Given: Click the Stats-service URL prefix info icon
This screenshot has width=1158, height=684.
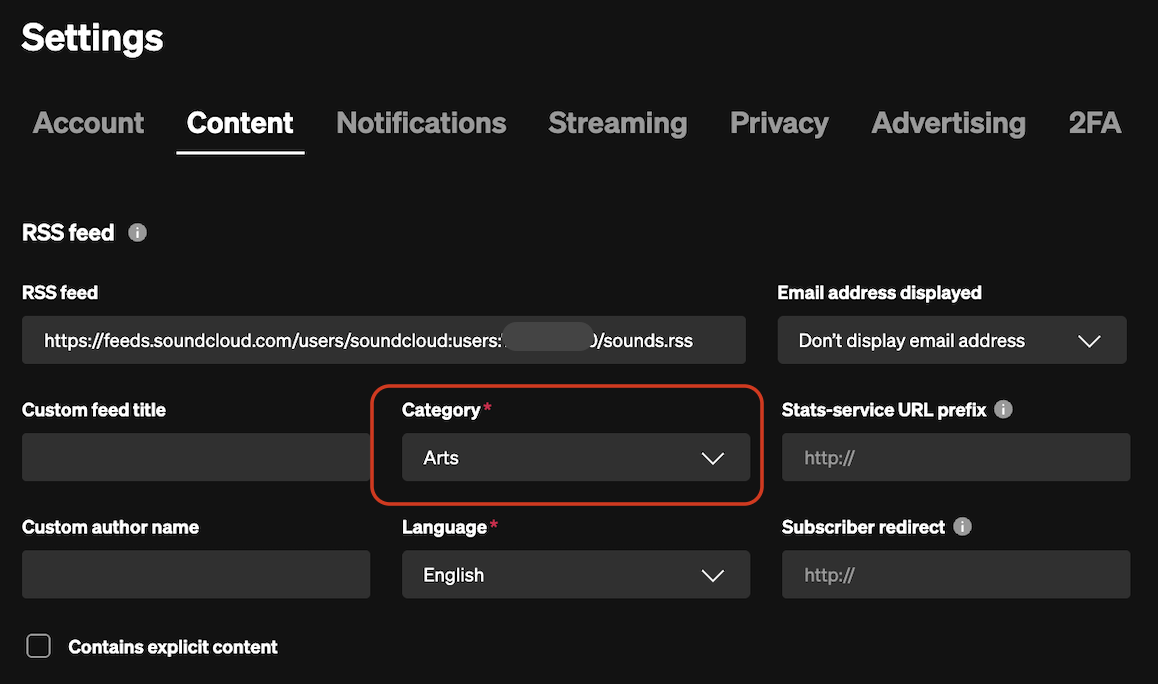Looking at the screenshot, I should 1004,410.
